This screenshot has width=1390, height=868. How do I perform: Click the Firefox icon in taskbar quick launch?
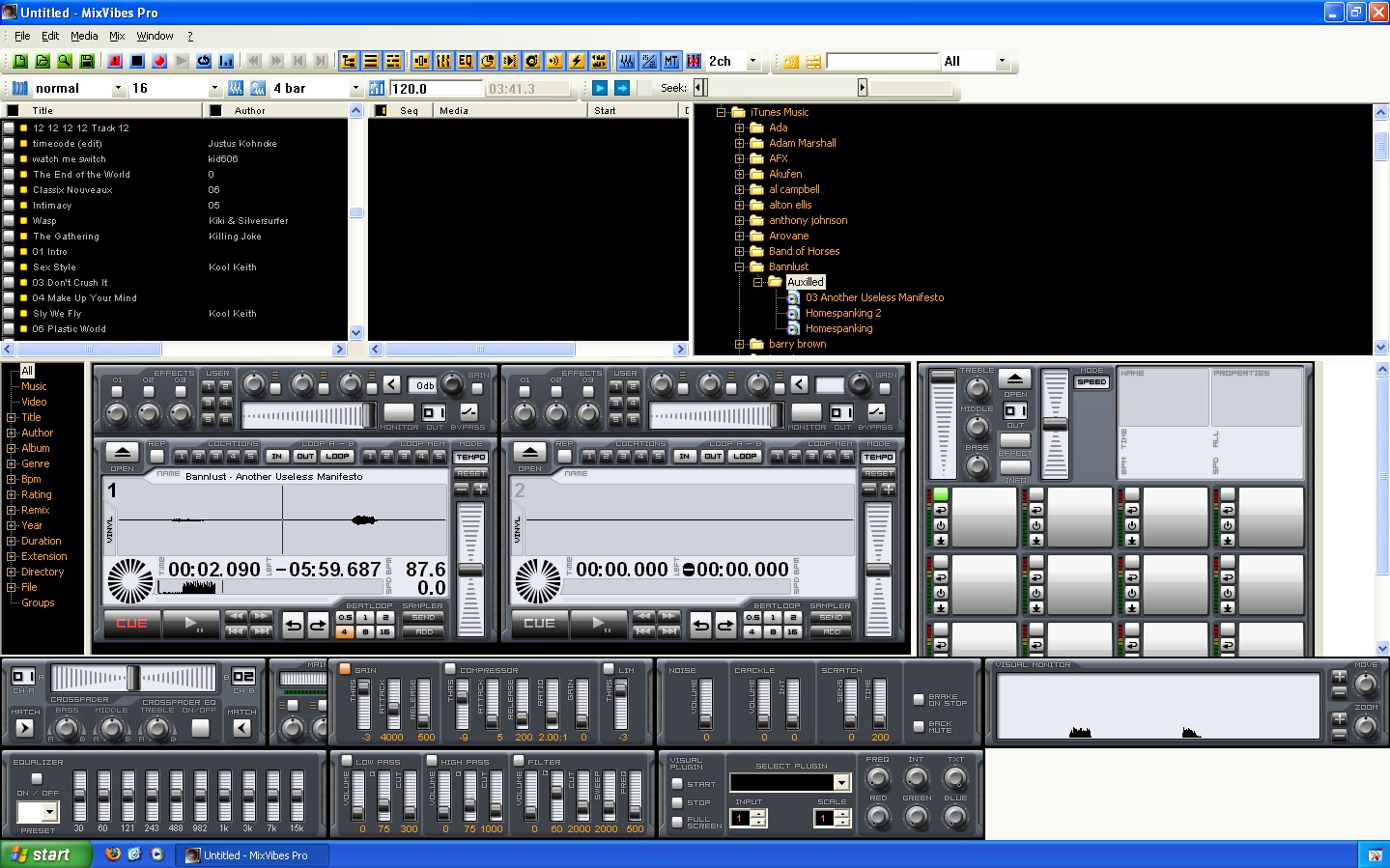[113, 854]
